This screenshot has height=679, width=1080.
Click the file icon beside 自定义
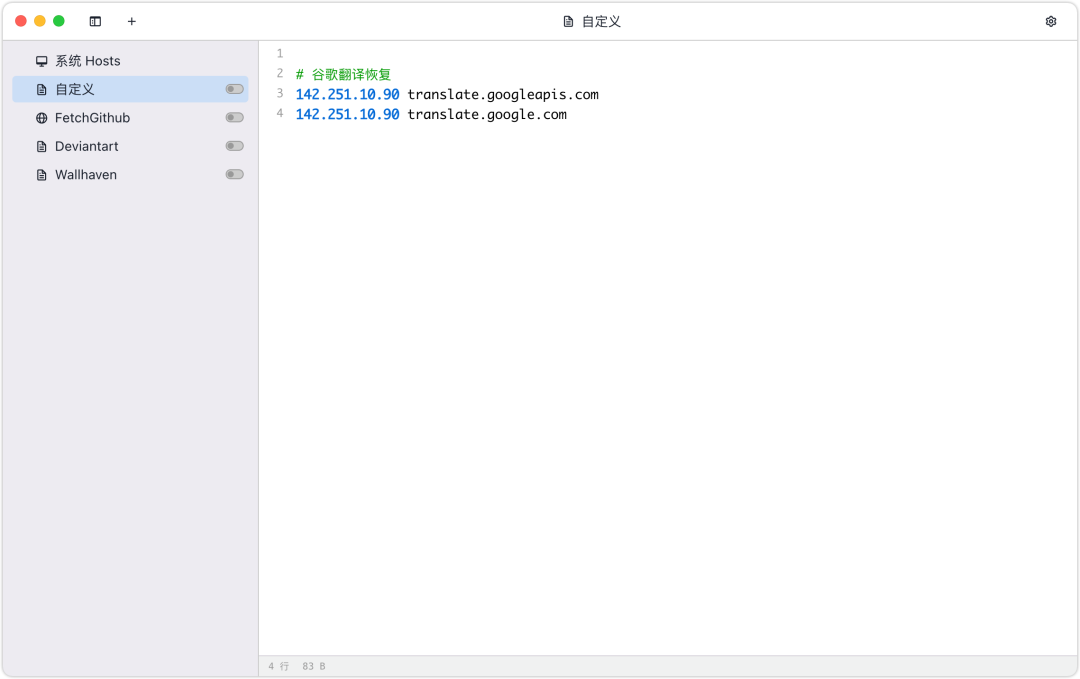pyautogui.click(x=41, y=89)
